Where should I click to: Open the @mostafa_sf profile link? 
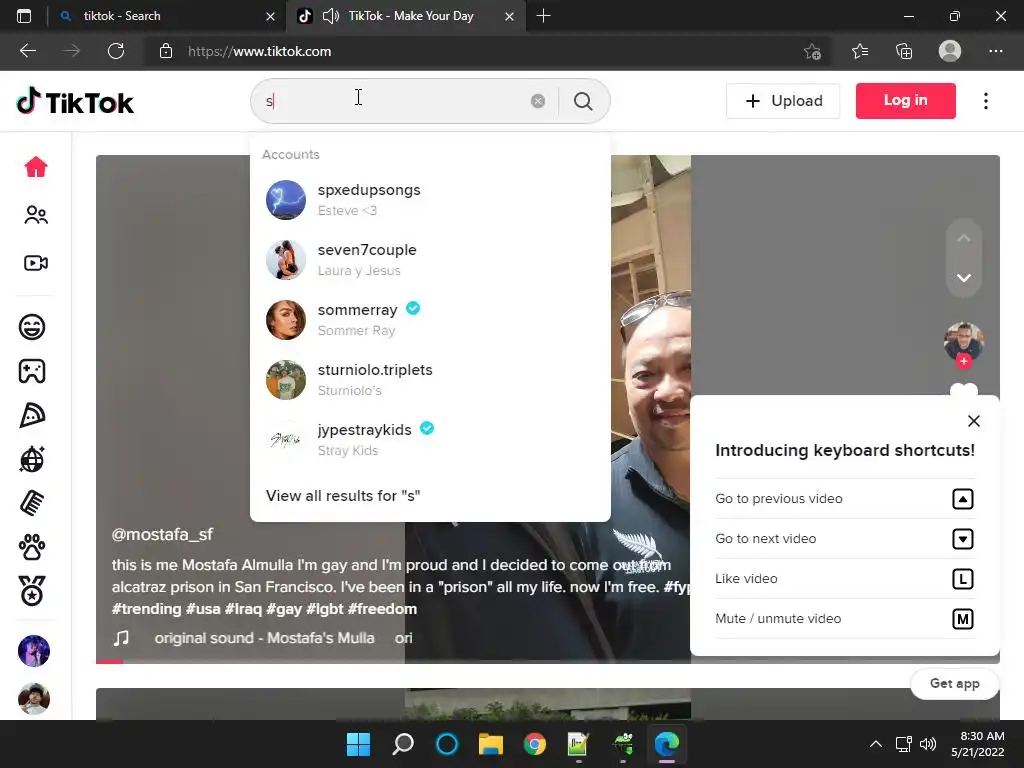(162, 534)
